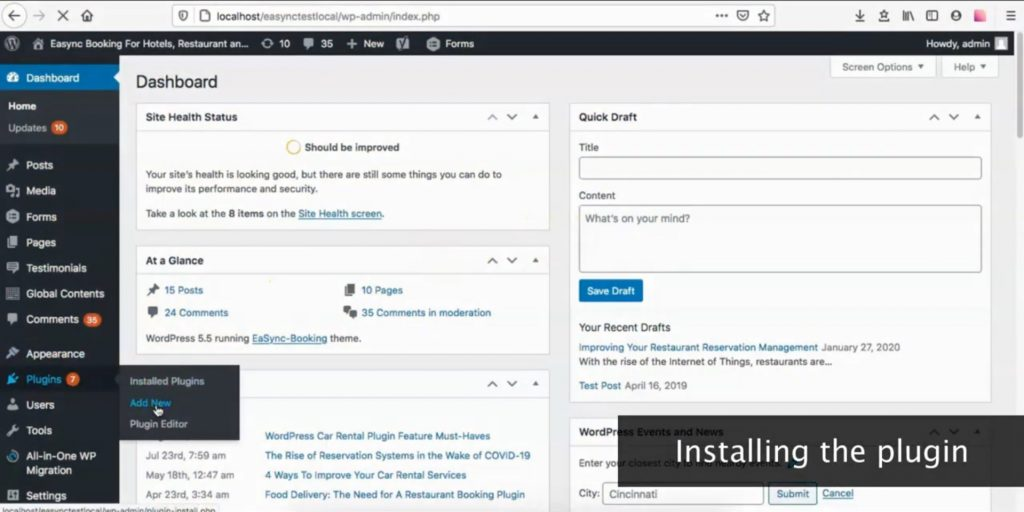This screenshot has width=1024, height=512.
Task: Open the 24 Comments link
Action: pos(196,313)
